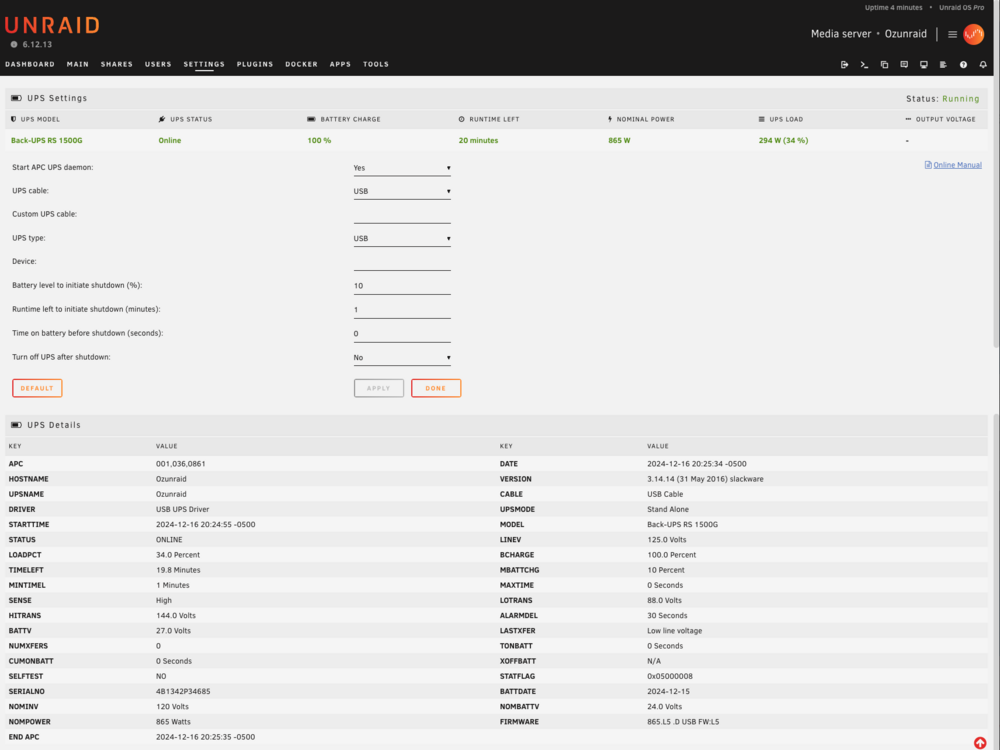Open the web terminal icon

click(864, 64)
